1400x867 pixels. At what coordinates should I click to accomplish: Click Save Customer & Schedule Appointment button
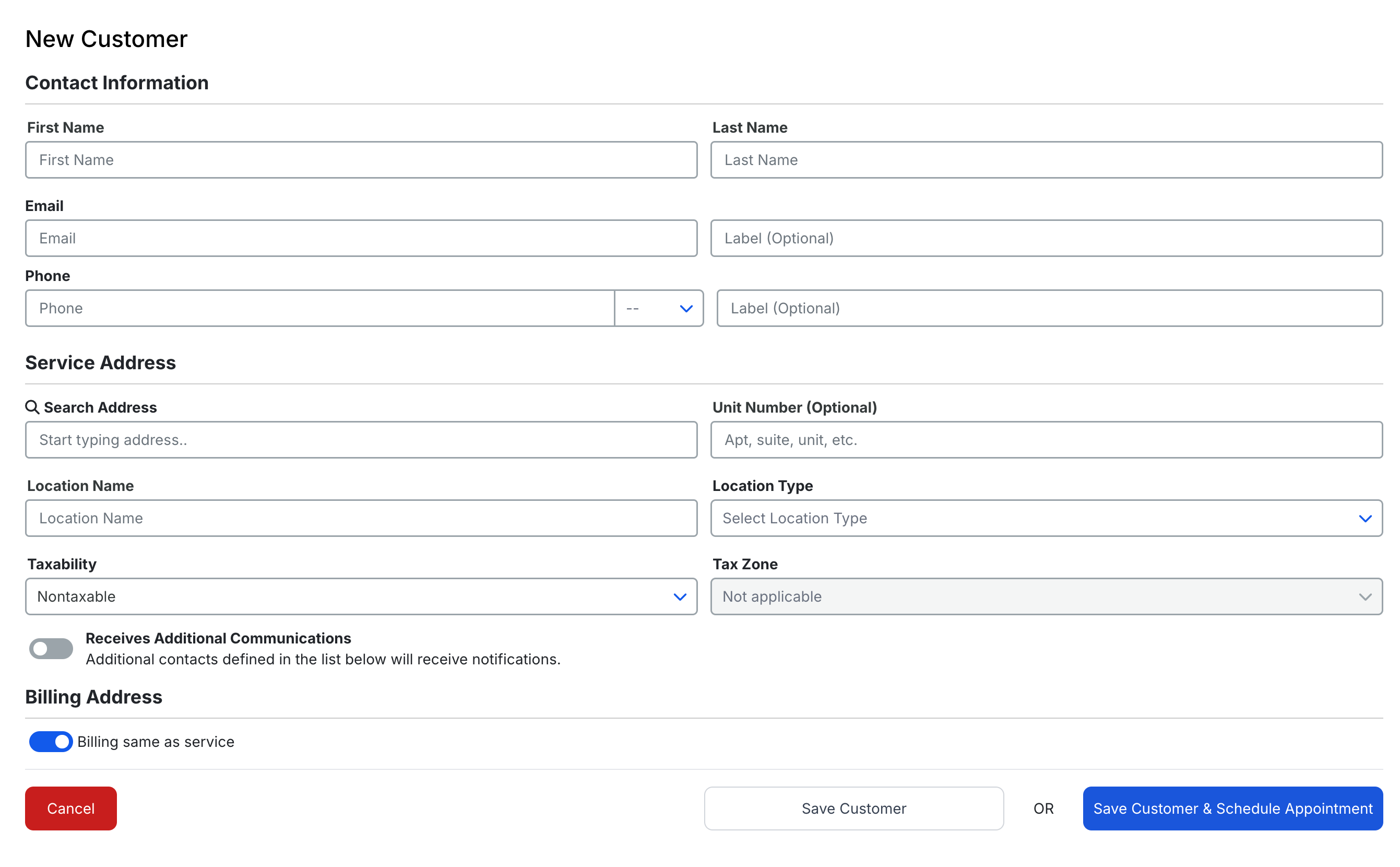coord(1232,809)
